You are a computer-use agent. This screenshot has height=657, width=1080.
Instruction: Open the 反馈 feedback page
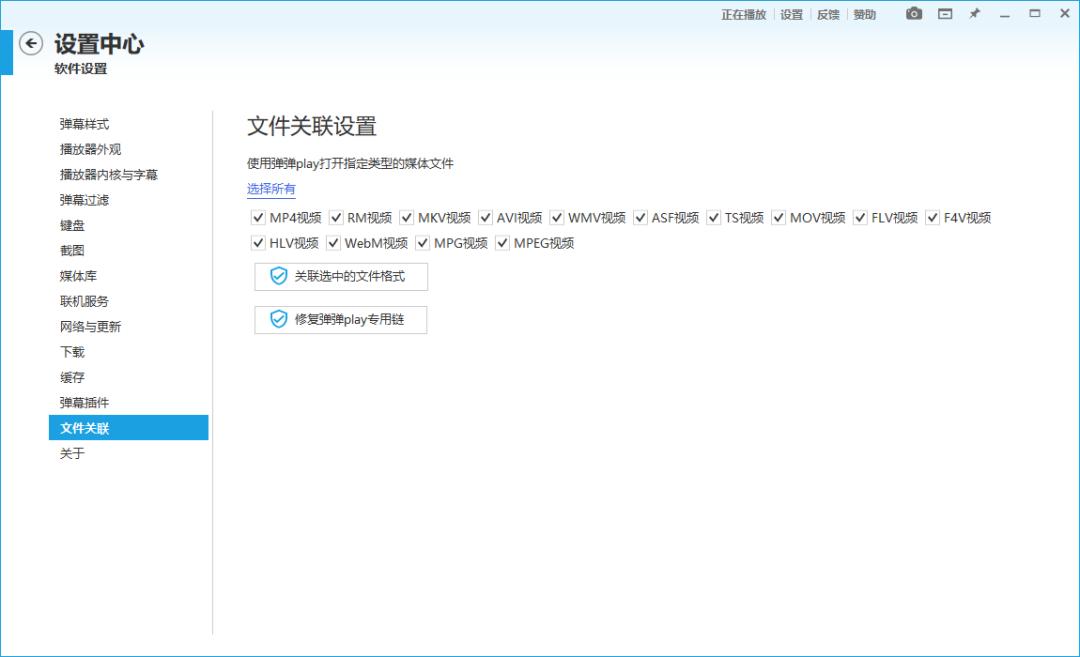coord(827,14)
